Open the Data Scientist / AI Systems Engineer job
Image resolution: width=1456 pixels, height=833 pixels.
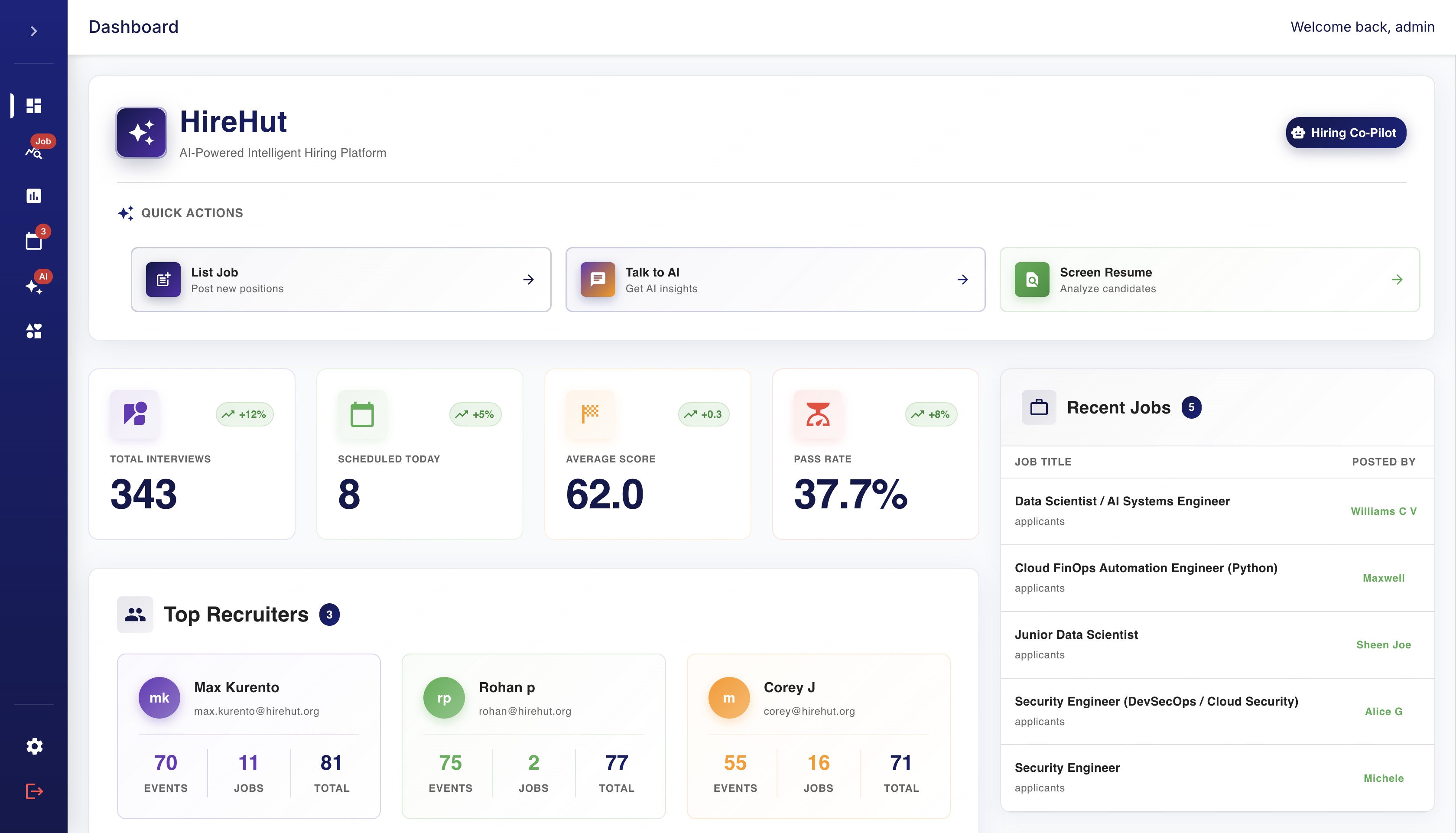click(1121, 501)
